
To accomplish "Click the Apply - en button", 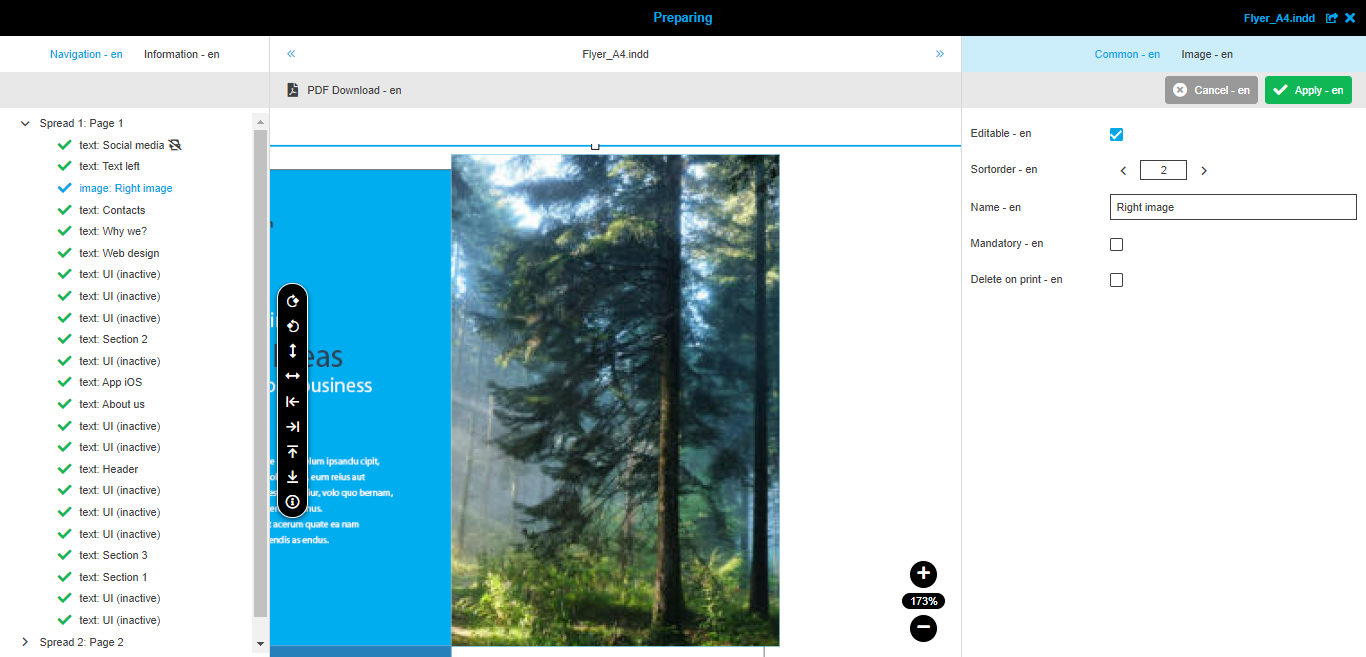I will pyautogui.click(x=1308, y=90).
